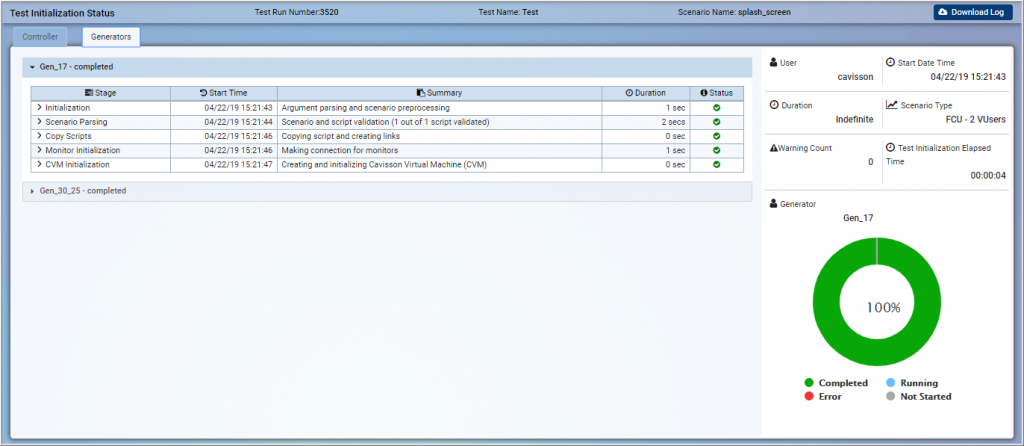Expand the CVM Initialization stage row

[x=39, y=165]
